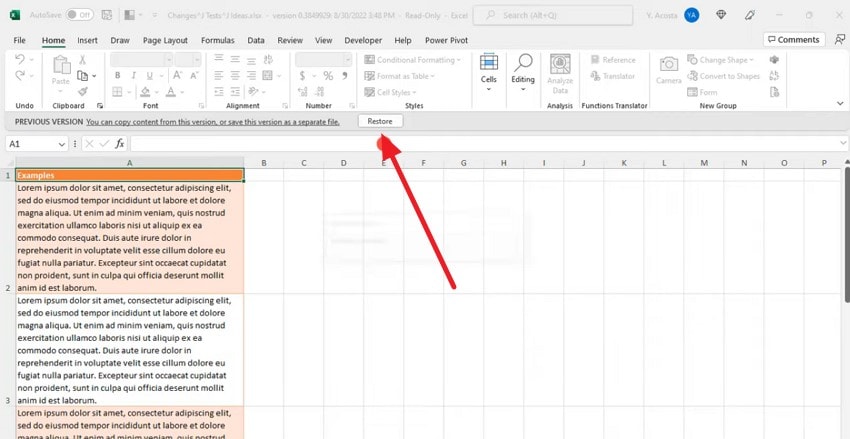
Task: Switch to the Data tab
Action: (256, 40)
